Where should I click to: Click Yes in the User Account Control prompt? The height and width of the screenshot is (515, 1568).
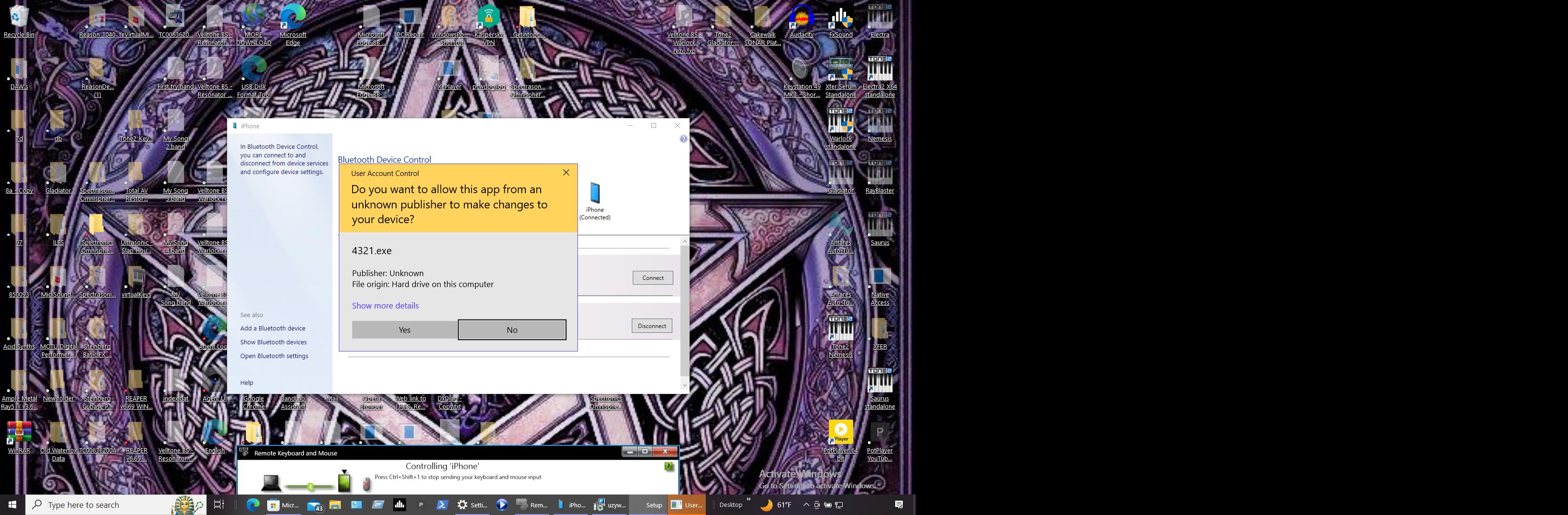click(x=404, y=330)
